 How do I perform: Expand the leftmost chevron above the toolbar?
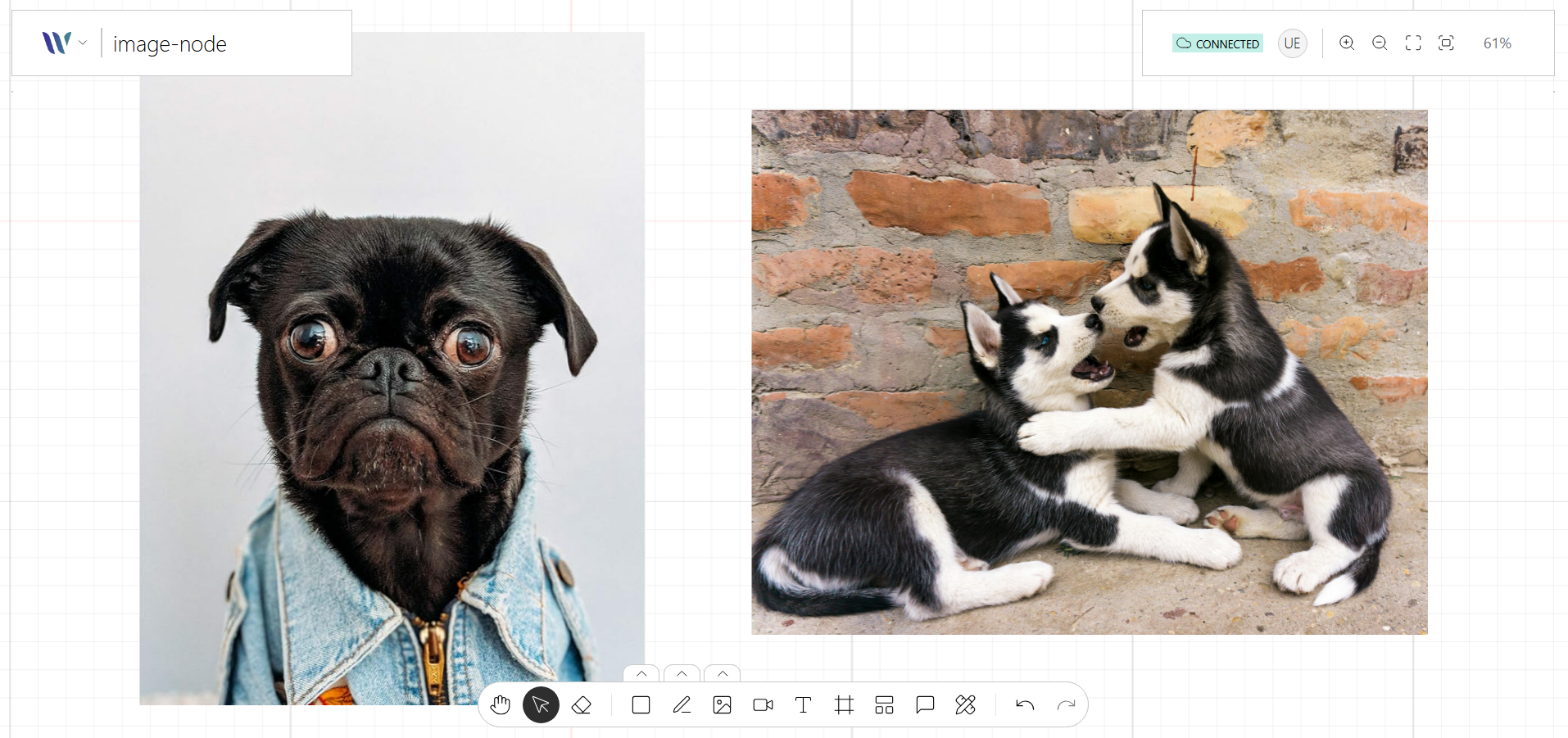pyautogui.click(x=641, y=674)
